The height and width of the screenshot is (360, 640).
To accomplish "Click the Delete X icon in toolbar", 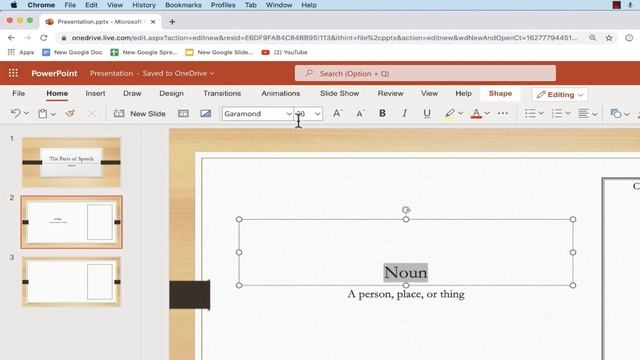I will 92,113.
